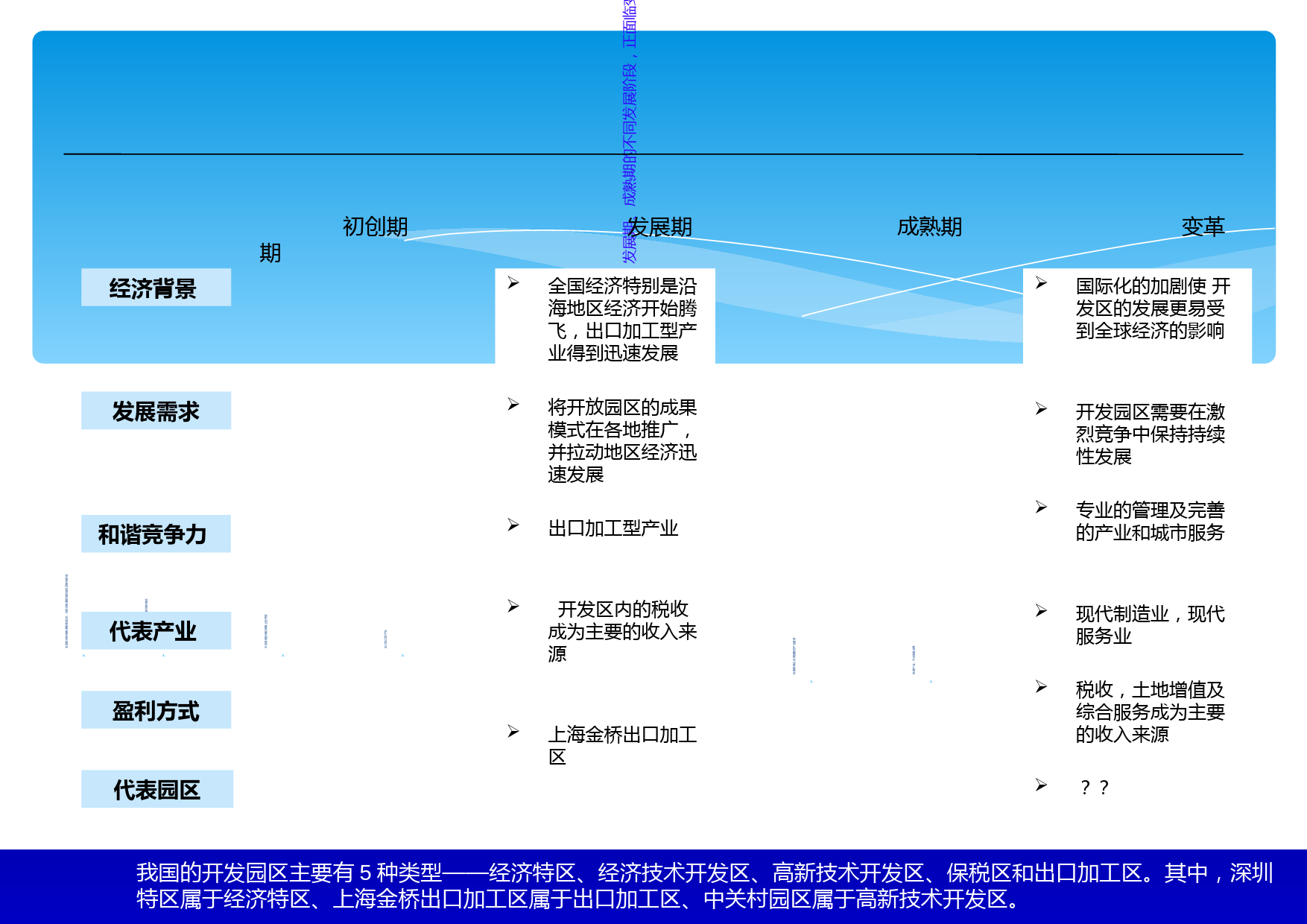Click the horizontal 发展期 column heading
The width and height of the screenshot is (1307, 924).
660,227
